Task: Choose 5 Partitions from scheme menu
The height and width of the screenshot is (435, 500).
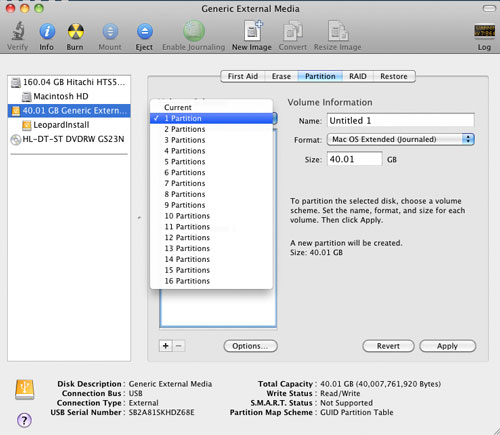Action: pyautogui.click(x=211, y=162)
